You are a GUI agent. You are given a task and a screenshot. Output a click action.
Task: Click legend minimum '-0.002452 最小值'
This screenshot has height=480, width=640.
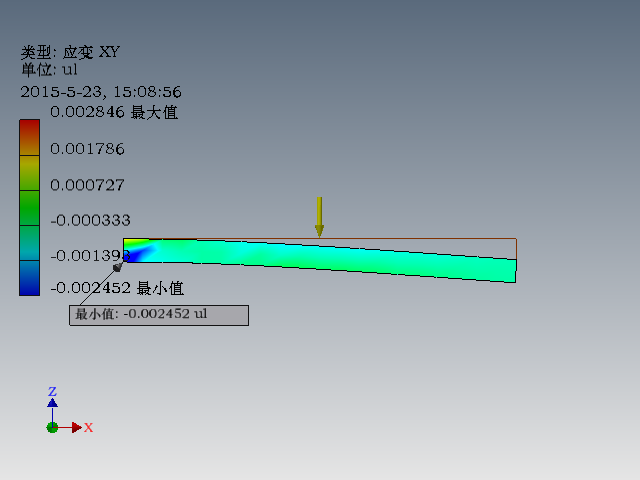tap(117, 288)
